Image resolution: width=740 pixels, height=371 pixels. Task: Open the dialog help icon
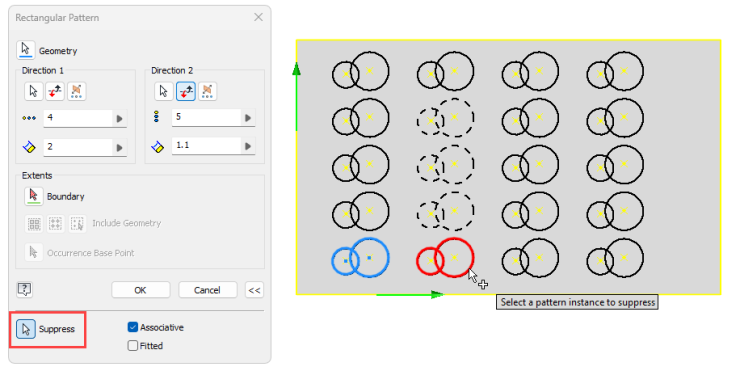pyautogui.click(x=25, y=289)
